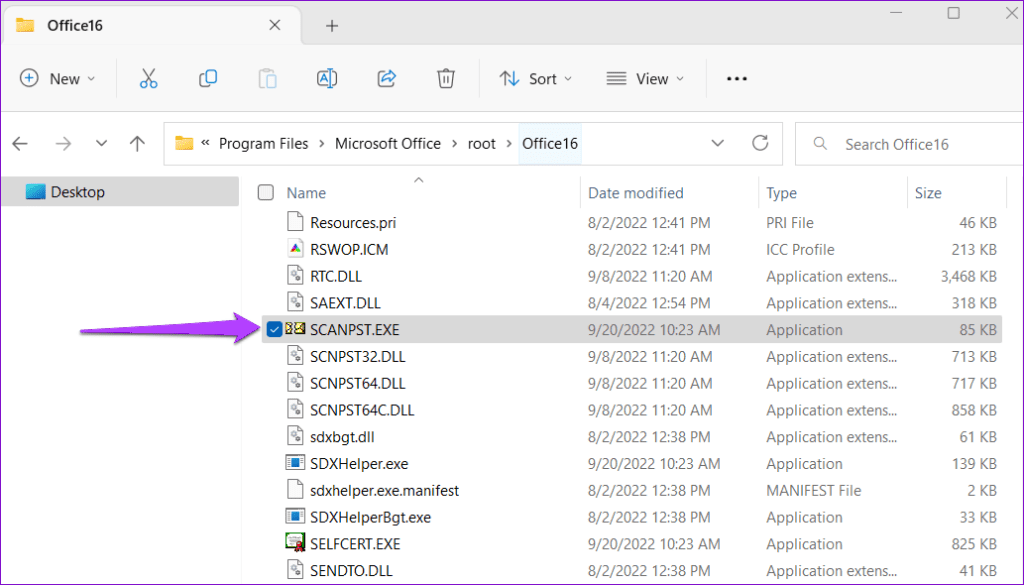The image size is (1024, 585).
Task: Select the checkbox for SCNPST32.DLL row
Action: [273, 356]
